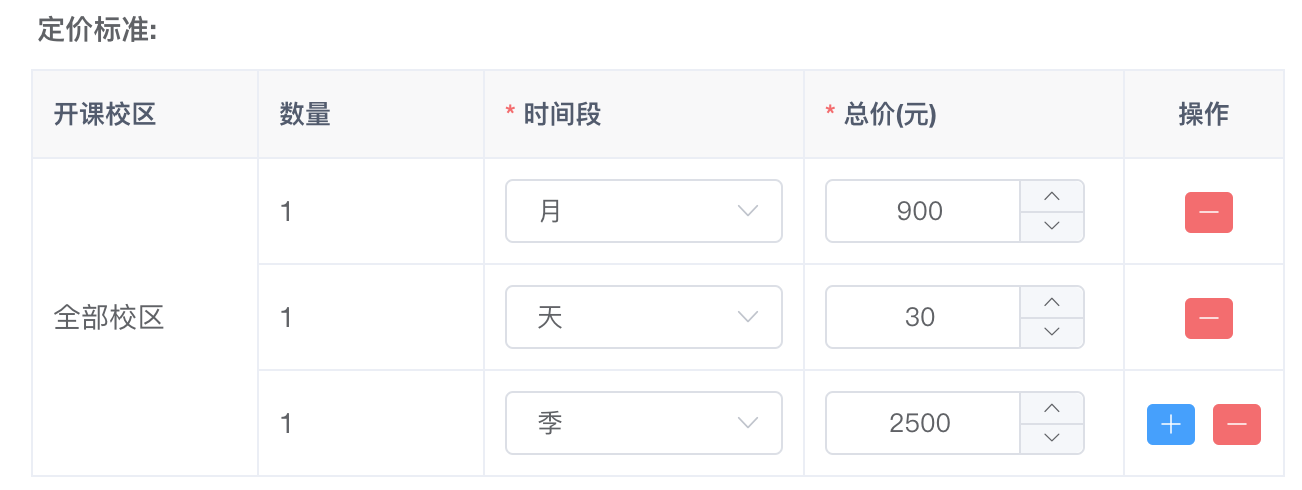Focus the 900 price input field
Image resolution: width=1302 pixels, height=490 pixels.
[x=922, y=211]
